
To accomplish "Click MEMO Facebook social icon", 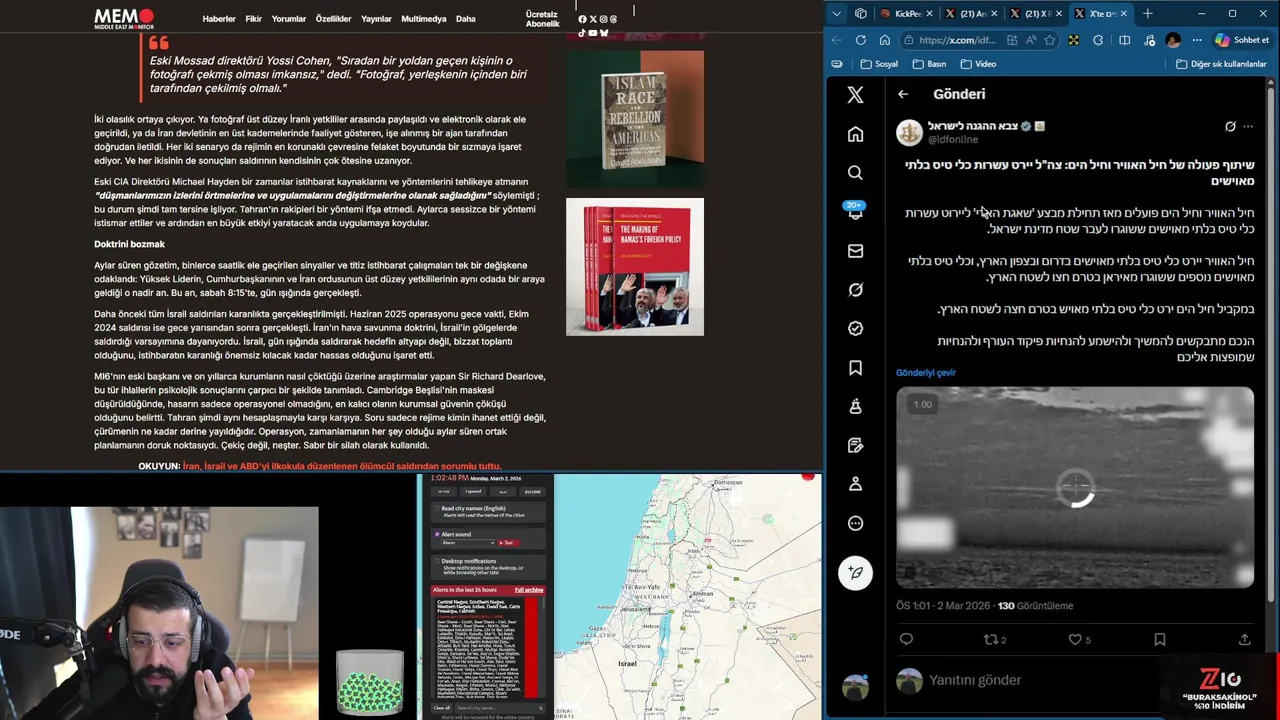I will point(582,19).
